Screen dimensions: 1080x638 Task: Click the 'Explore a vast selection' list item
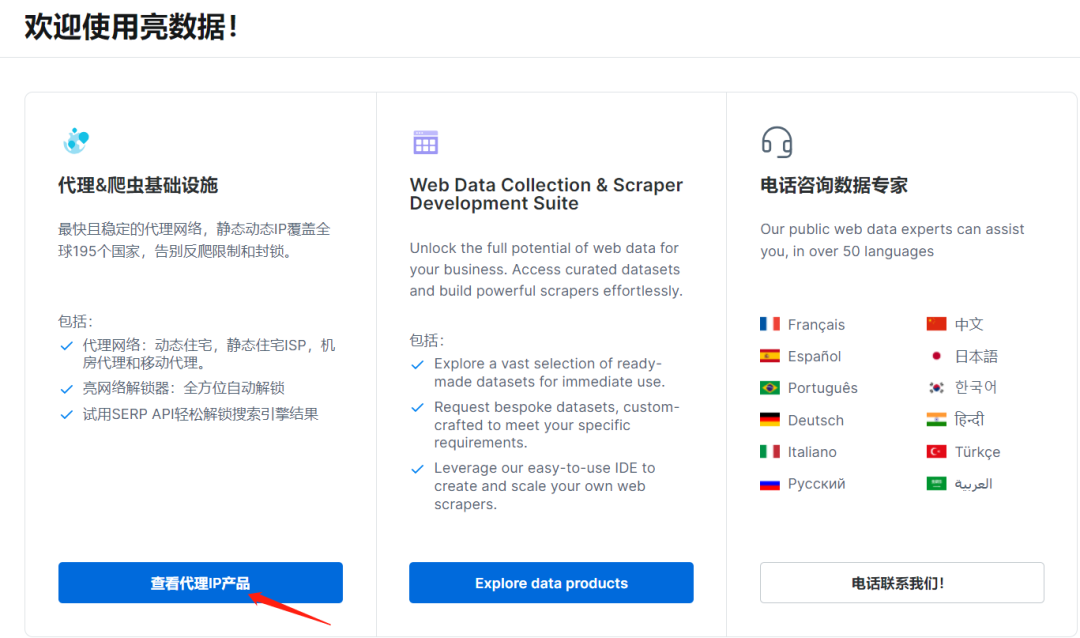[549, 373]
